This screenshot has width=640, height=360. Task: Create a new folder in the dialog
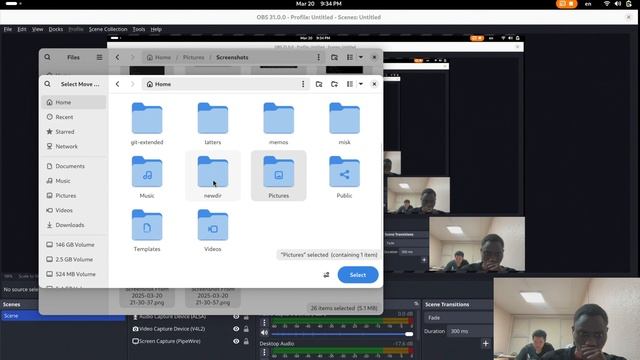pyautogui.click(x=334, y=84)
